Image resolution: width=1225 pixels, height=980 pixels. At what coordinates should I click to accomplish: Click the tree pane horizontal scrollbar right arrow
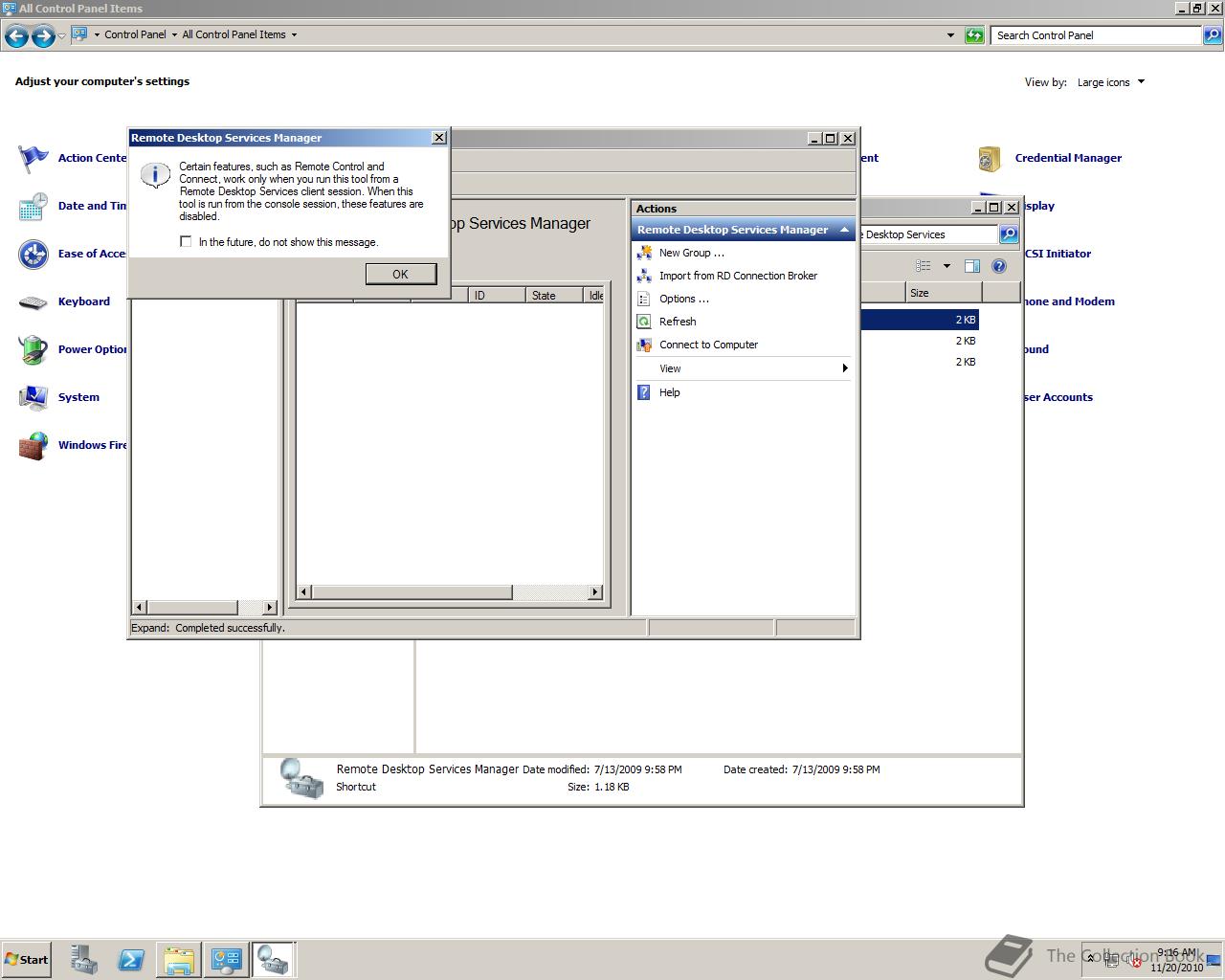point(269,608)
